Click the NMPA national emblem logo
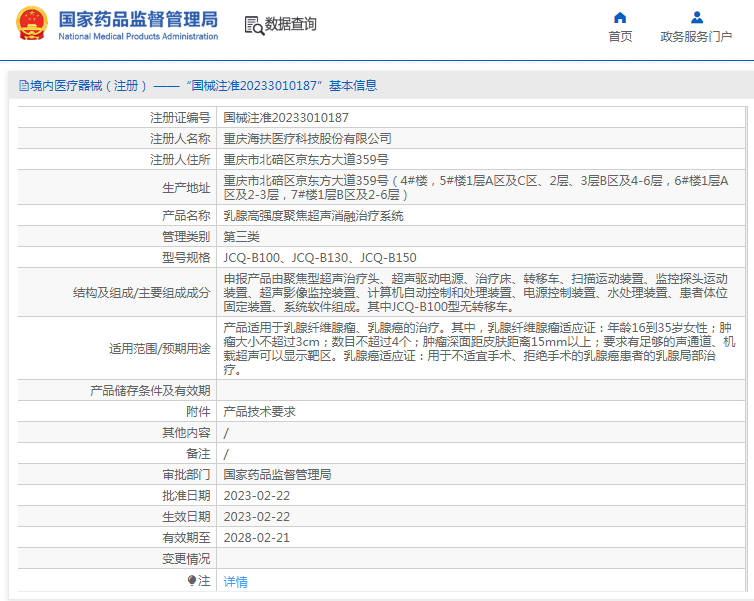 pos(32,23)
